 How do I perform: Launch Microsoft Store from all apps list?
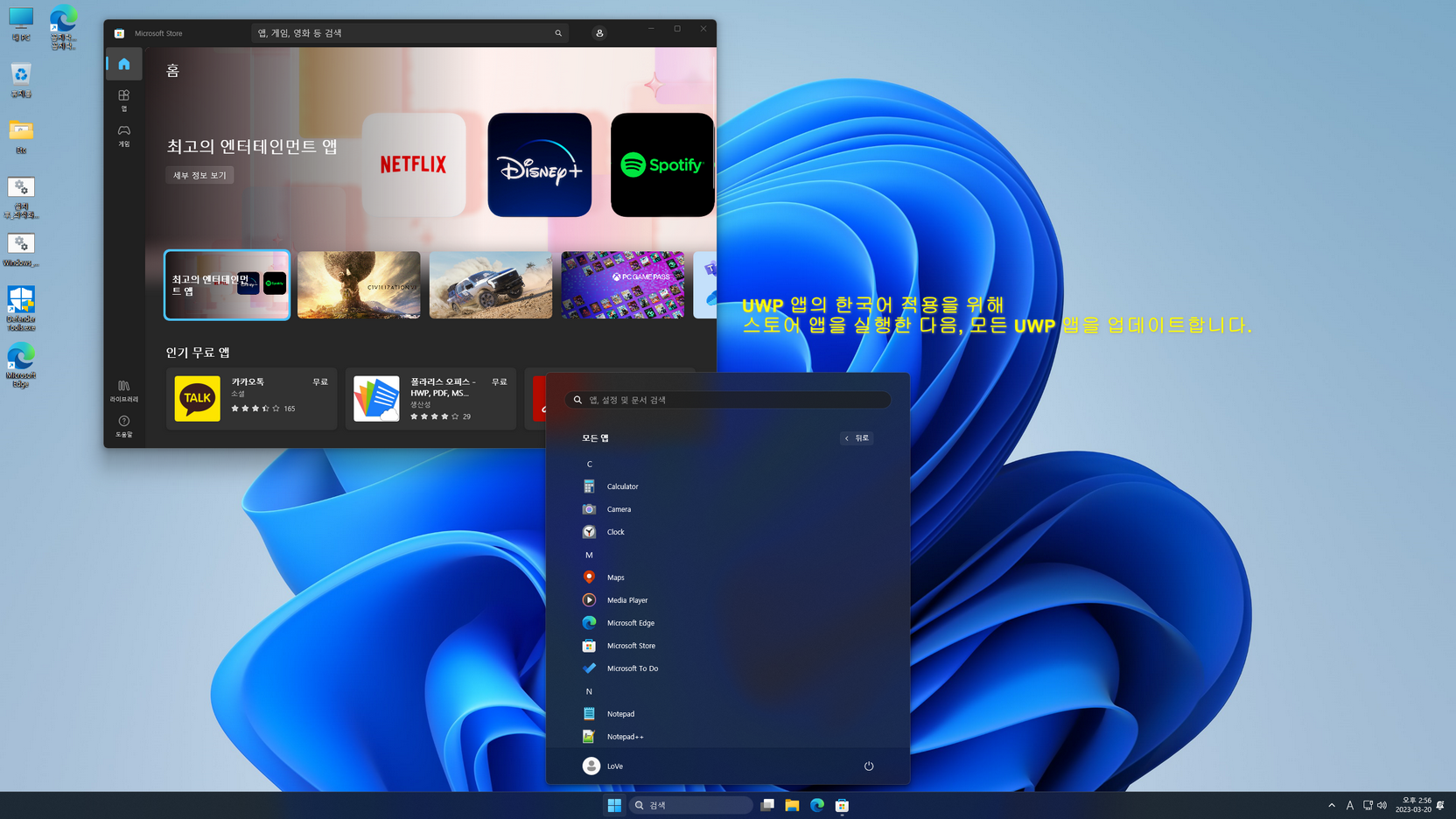pos(728,646)
